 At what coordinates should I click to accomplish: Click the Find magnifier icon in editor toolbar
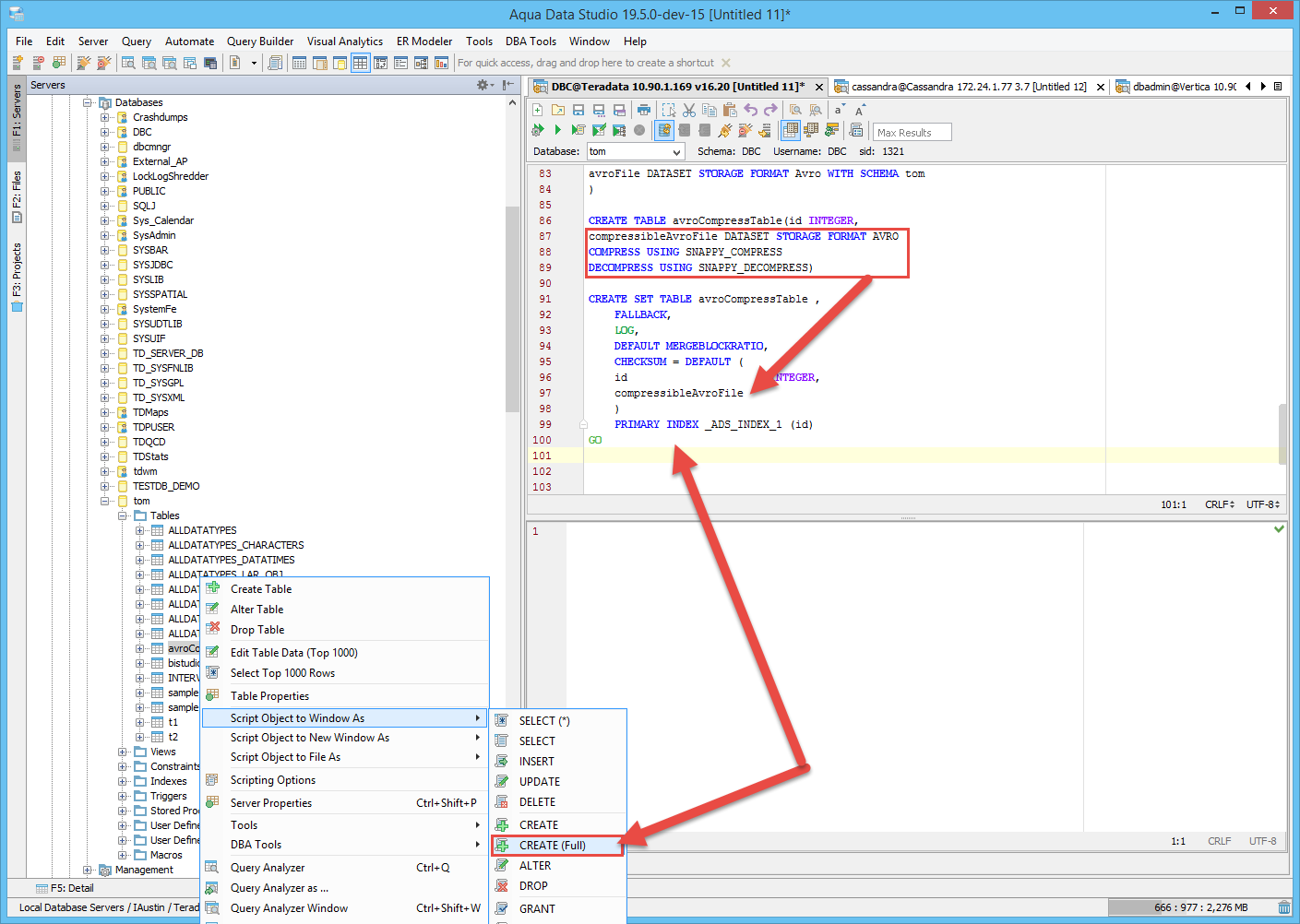(795, 110)
